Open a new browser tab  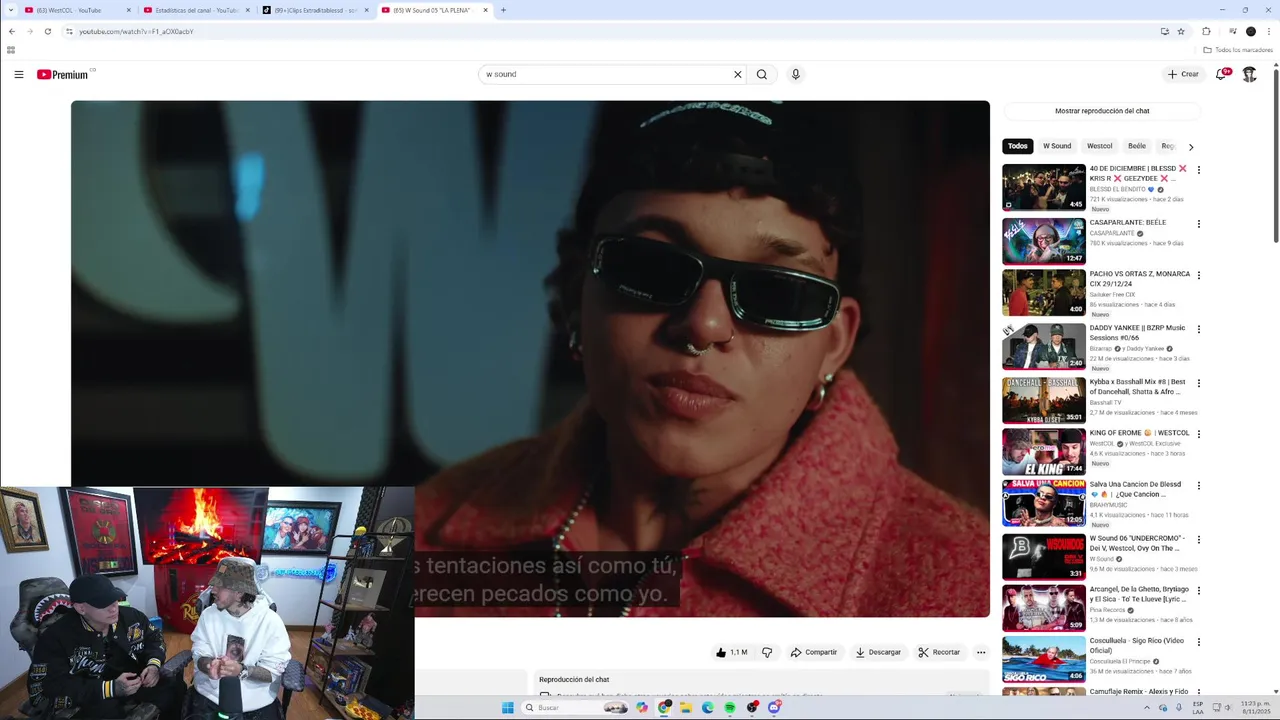click(x=503, y=10)
